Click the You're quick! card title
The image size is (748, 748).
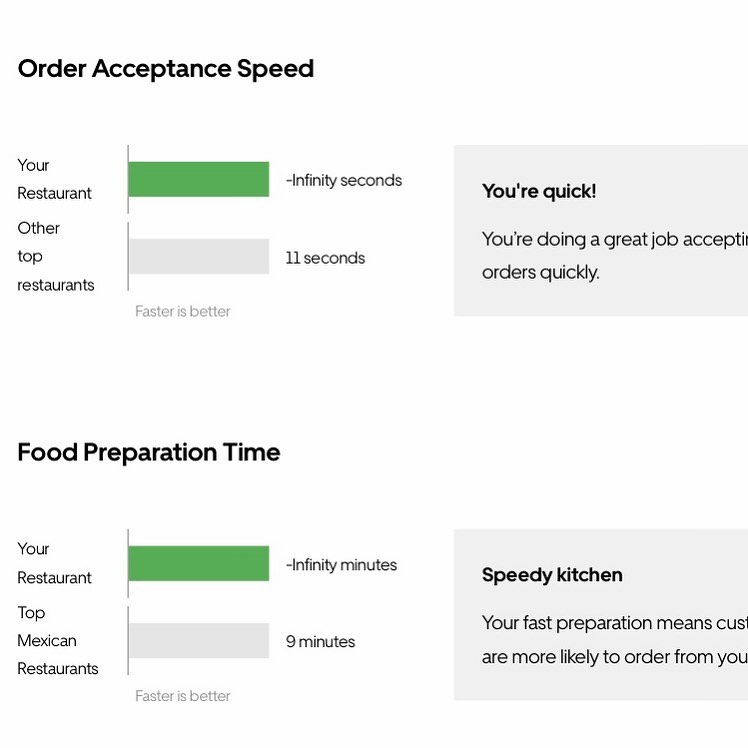tap(539, 191)
